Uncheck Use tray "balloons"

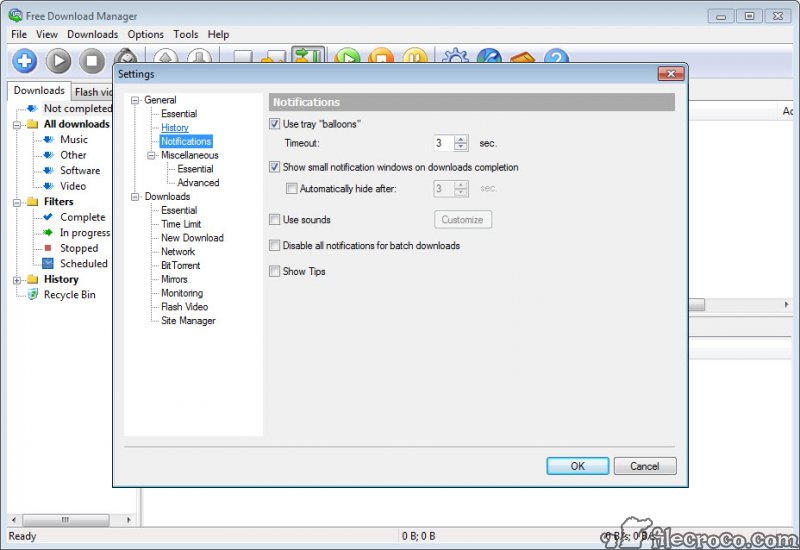pyautogui.click(x=274, y=123)
